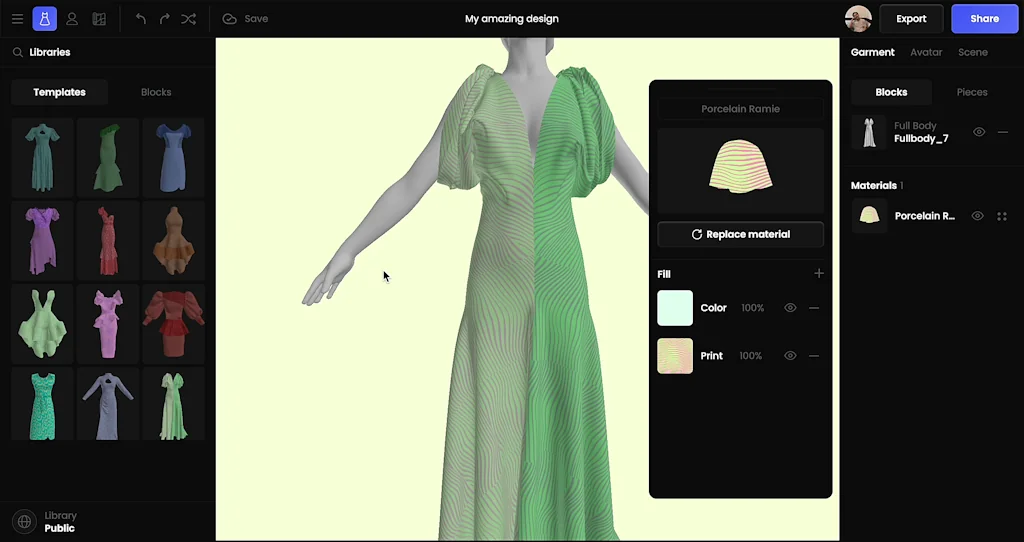1024x542 pixels.
Task: Open the mint Color fill swatch
Action: 675,308
